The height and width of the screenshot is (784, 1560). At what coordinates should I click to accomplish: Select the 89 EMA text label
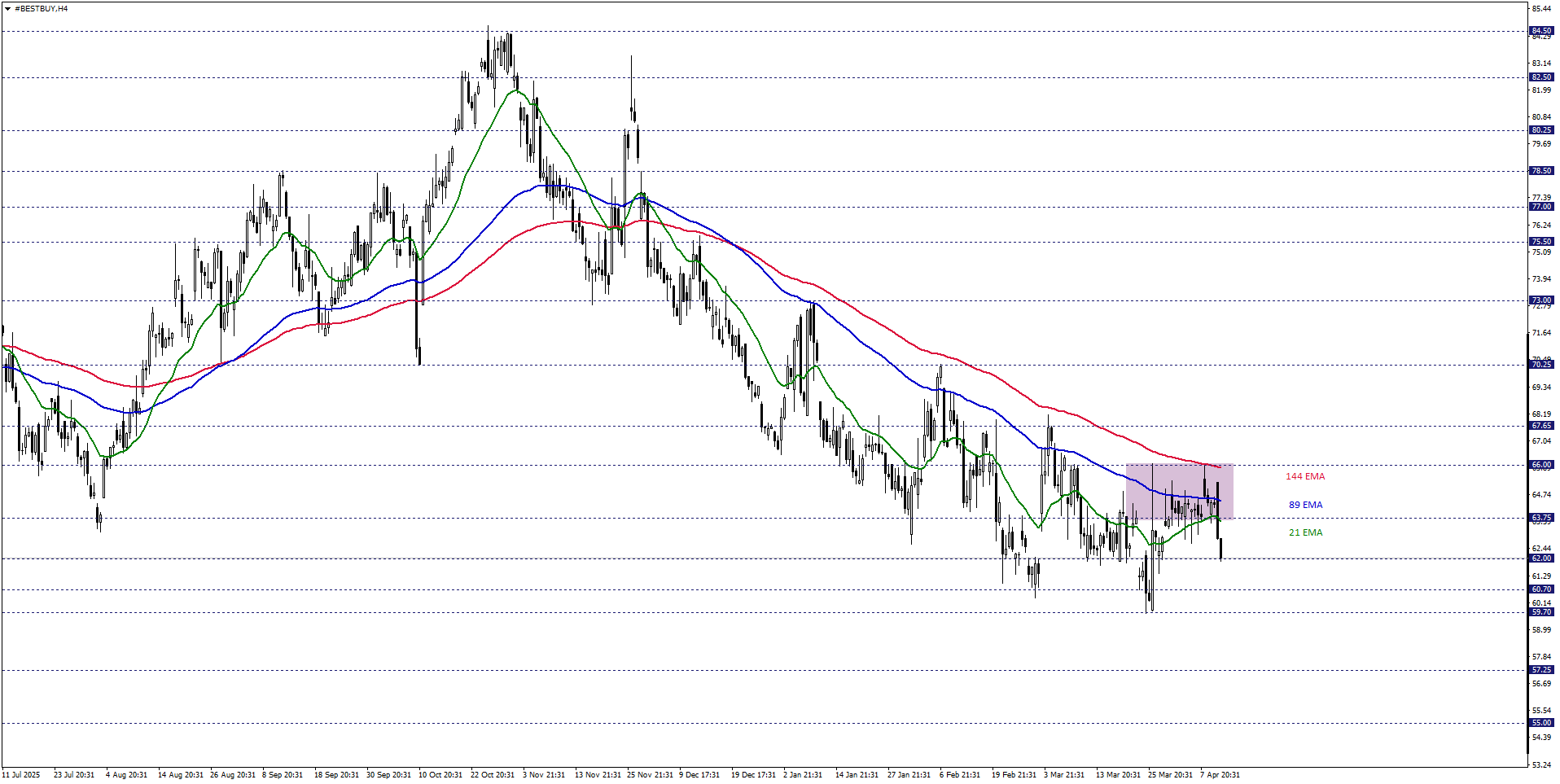1305,505
